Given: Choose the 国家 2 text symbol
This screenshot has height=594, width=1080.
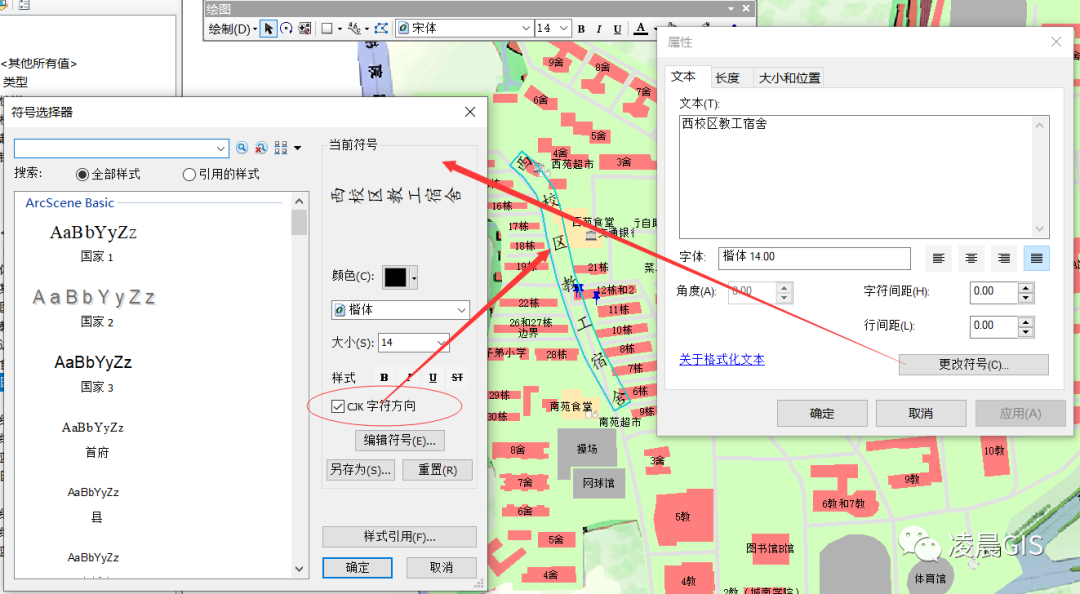Looking at the screenshot, I should pyautogui.click(x=96, y=307).
